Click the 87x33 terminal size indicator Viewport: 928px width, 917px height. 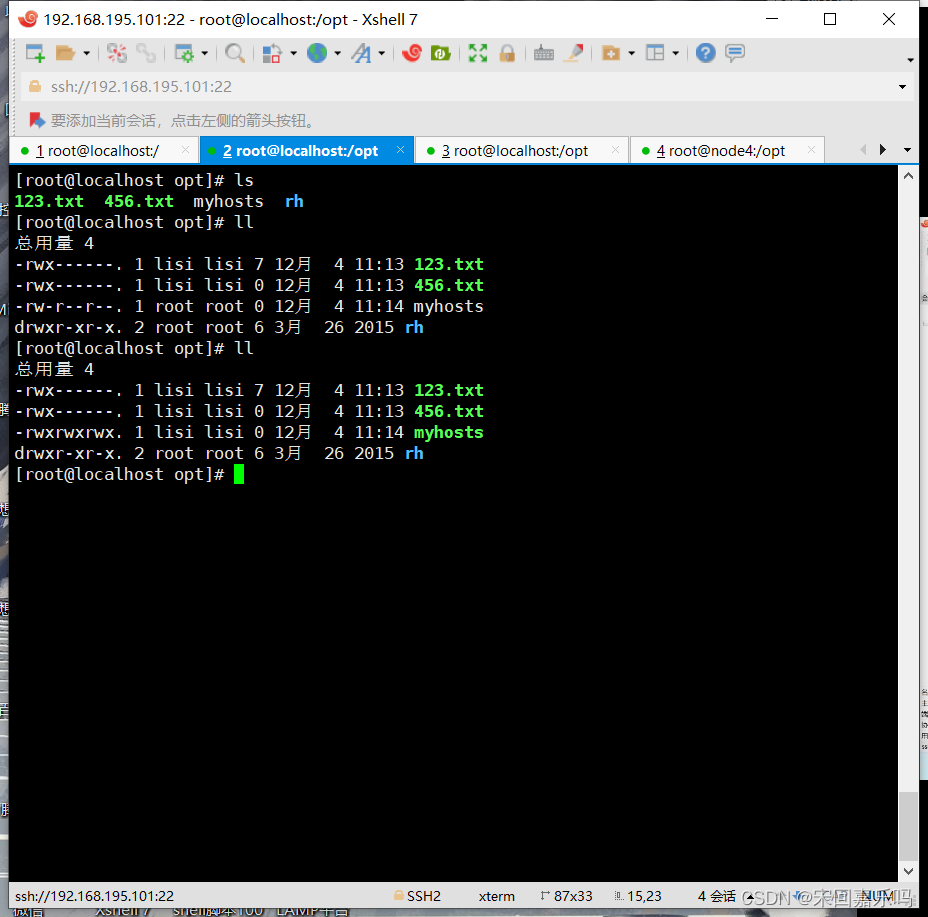click(566, 896)
